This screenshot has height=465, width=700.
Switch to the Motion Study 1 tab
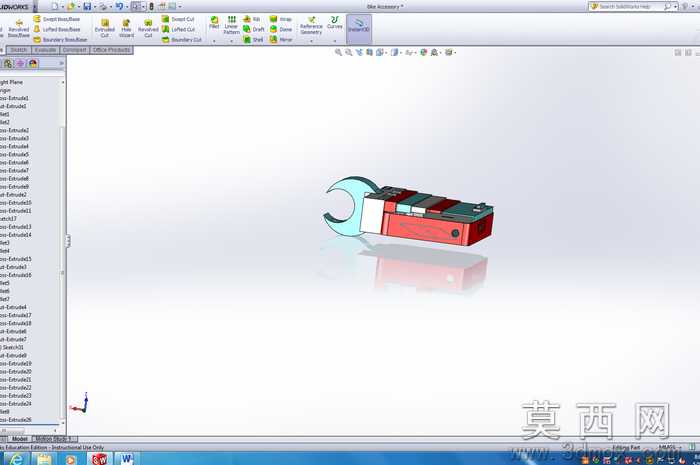(x=54, y=439)
